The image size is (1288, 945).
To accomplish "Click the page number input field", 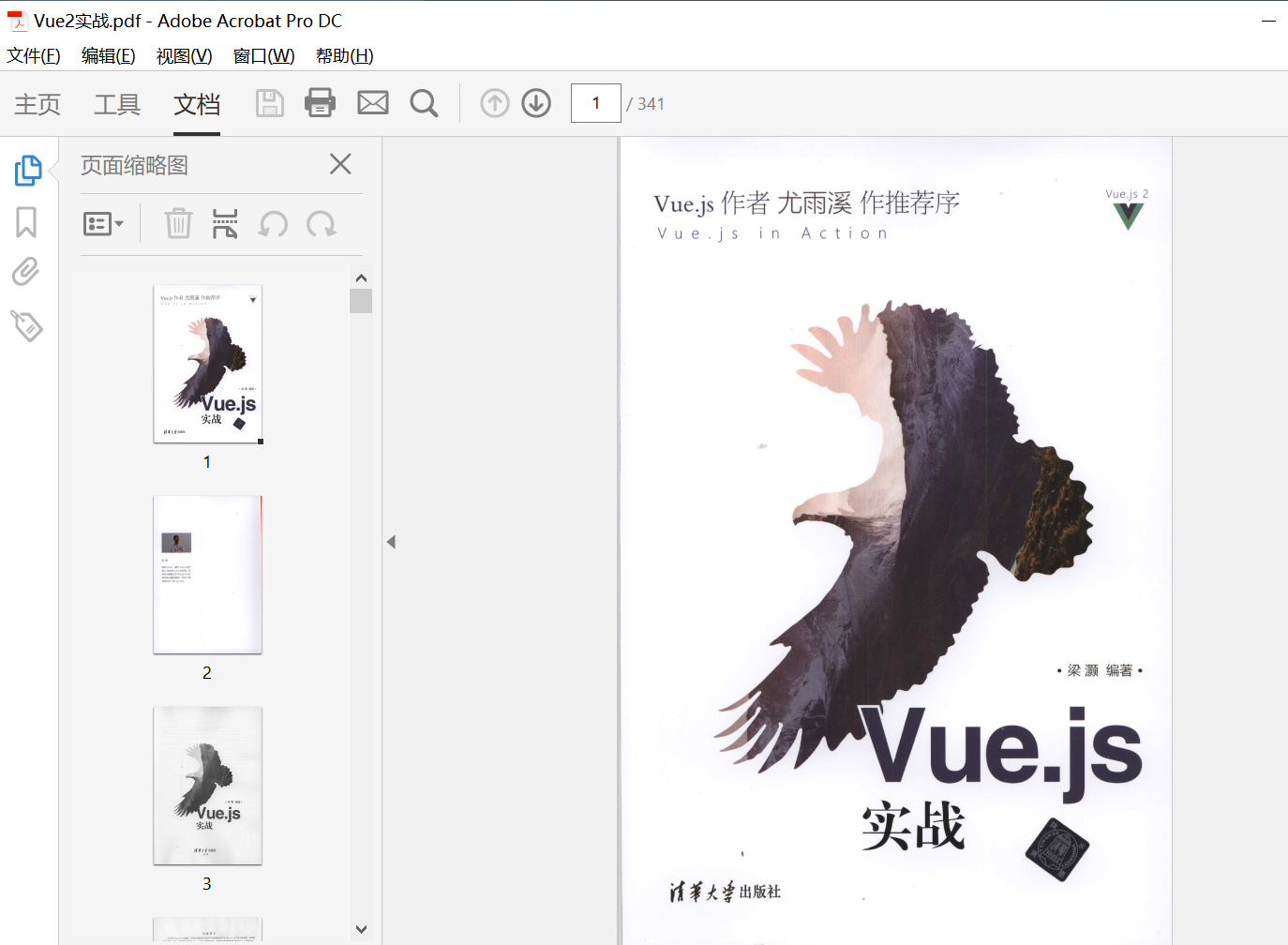I will pyautogui.click(x=596, y=103).
